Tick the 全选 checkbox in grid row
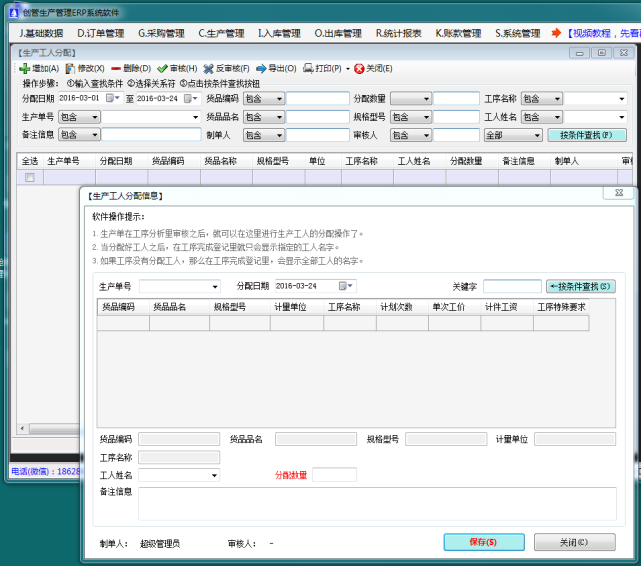641x567 pixels. [x=30, y=177]
